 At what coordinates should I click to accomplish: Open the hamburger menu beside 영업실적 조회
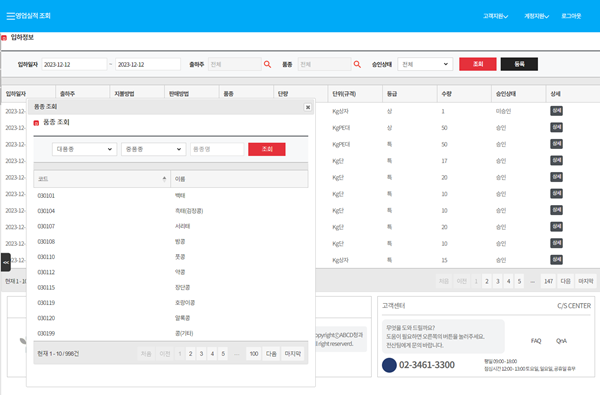[x=10, y=16]
